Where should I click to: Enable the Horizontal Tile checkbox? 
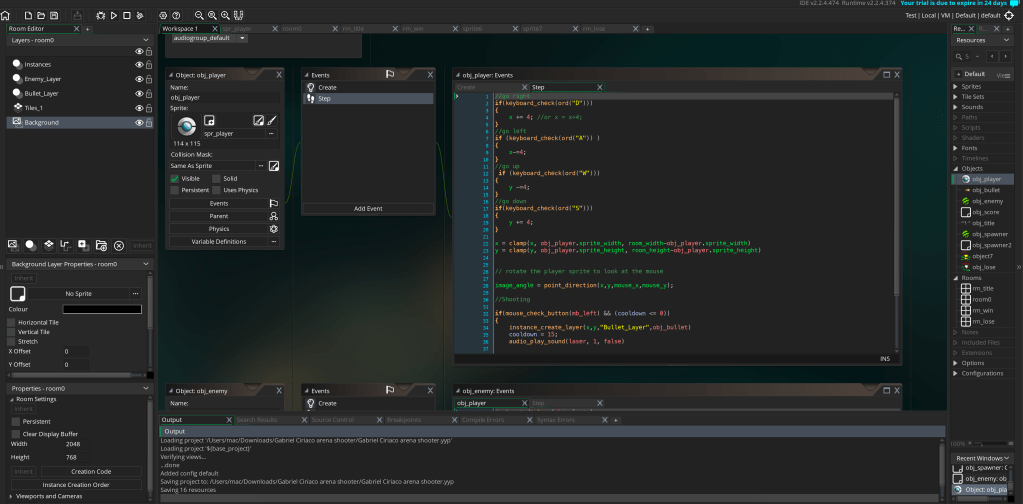pos(12,322)
